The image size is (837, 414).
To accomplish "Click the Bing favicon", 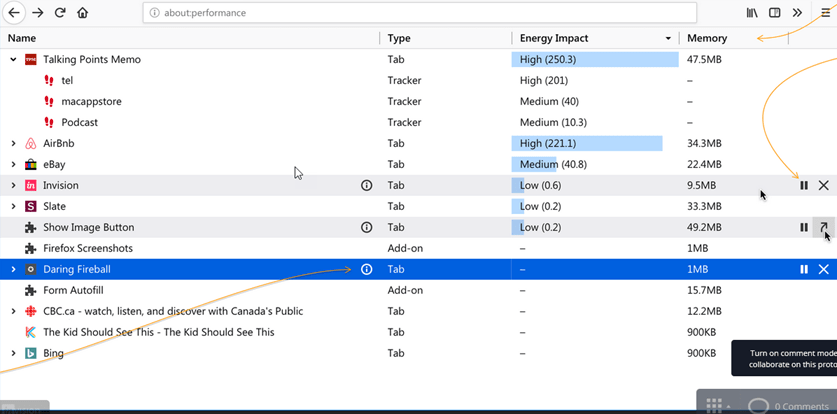I will 30,353.
